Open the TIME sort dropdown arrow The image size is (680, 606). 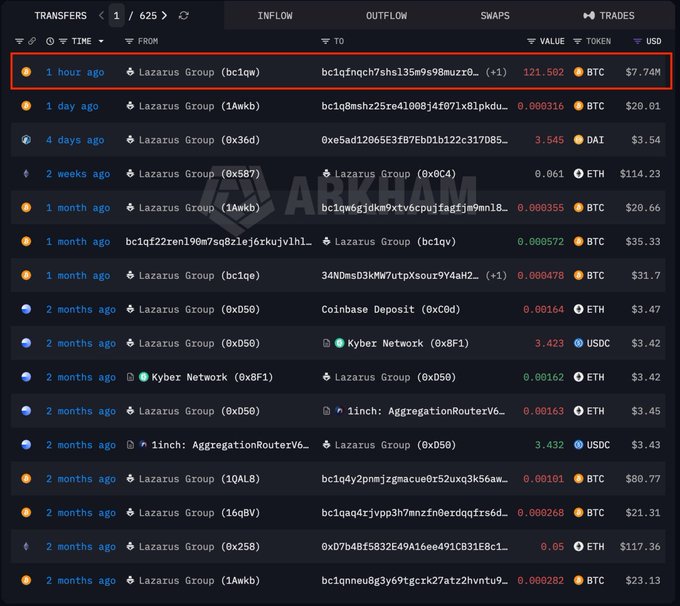click(101, 41)
